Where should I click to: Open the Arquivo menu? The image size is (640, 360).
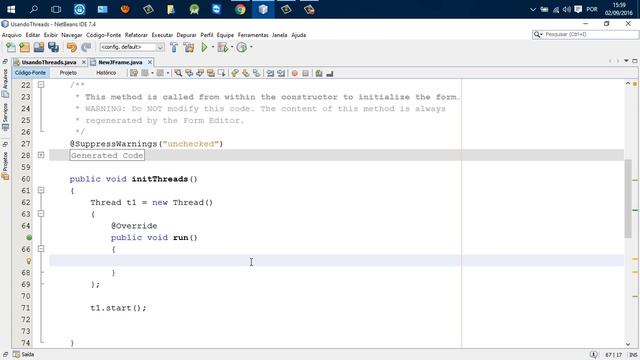coord(11,35)
